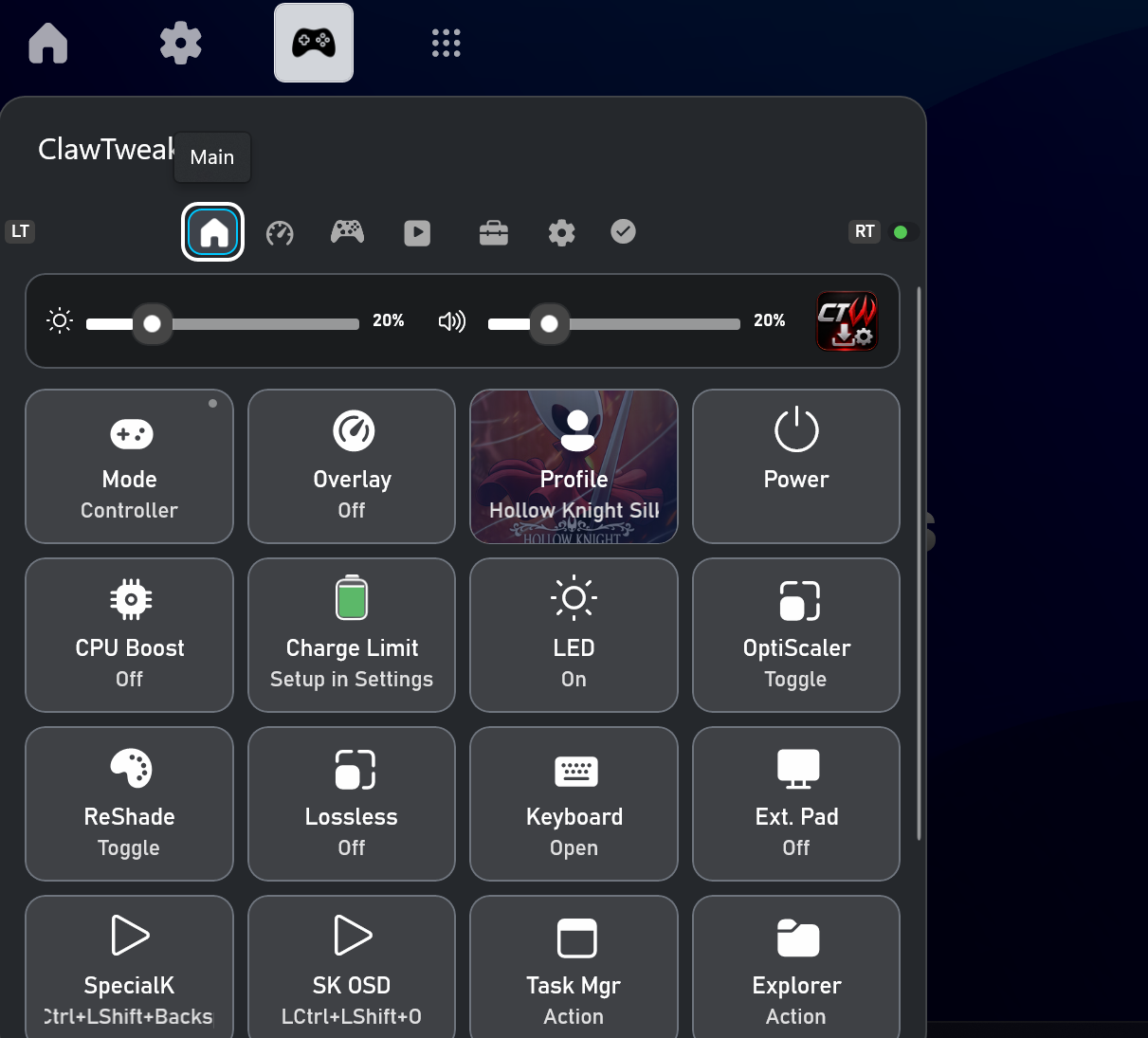Change the Mode Controller tile
Image resolution: width=1148 pixels, height=1038 pixels.
click(129, 466)
